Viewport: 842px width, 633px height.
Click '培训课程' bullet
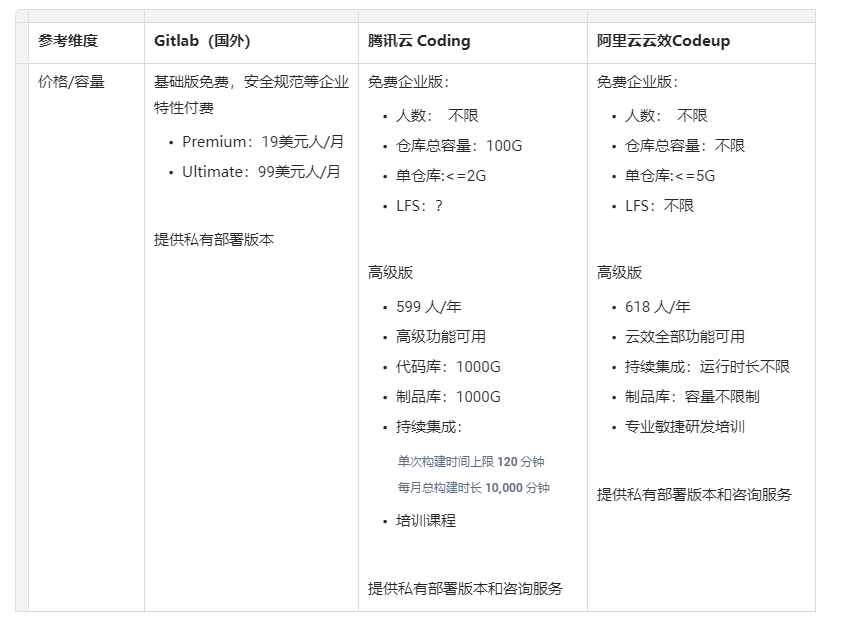click(426, 521)
